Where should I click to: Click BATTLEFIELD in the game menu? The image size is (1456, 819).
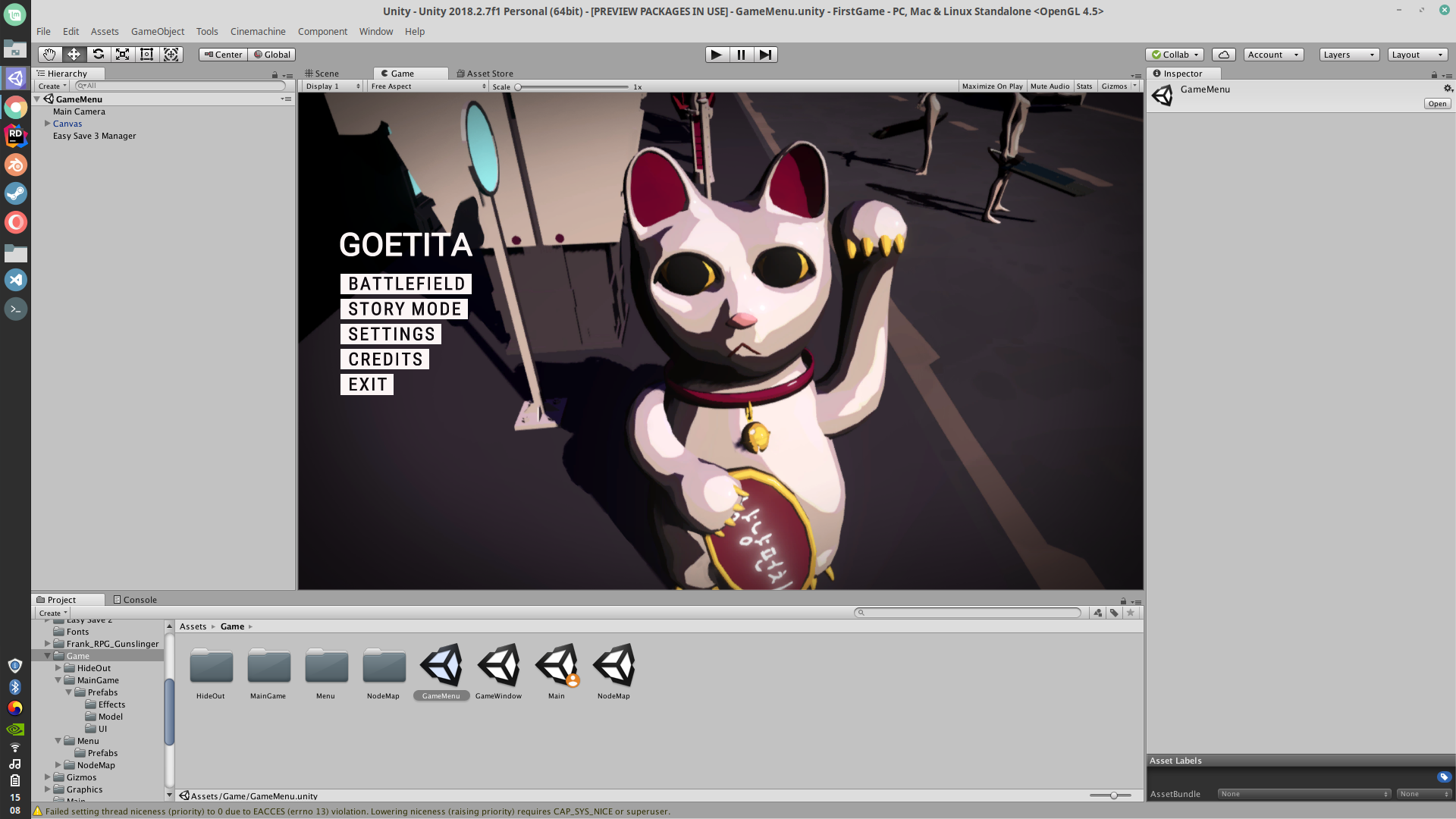406,284
